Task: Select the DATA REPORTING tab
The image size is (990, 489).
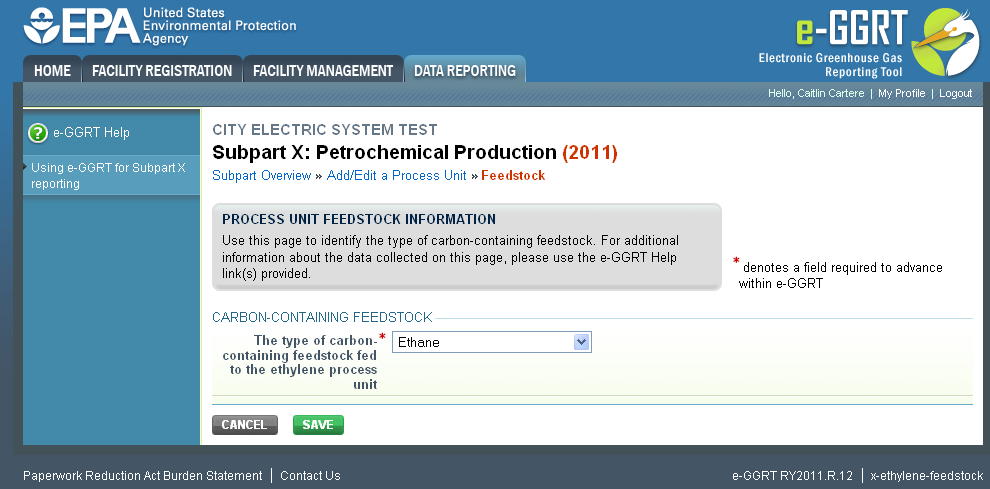Action: [465, 70]
